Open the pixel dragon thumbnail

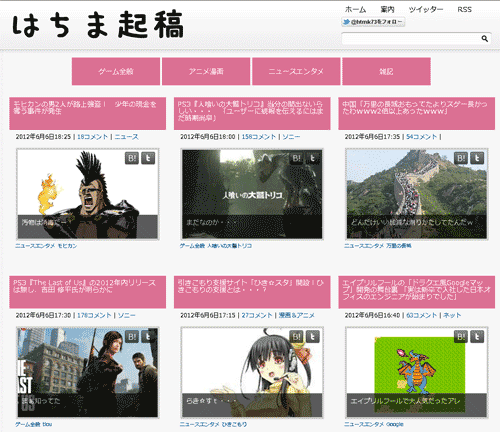417,372
